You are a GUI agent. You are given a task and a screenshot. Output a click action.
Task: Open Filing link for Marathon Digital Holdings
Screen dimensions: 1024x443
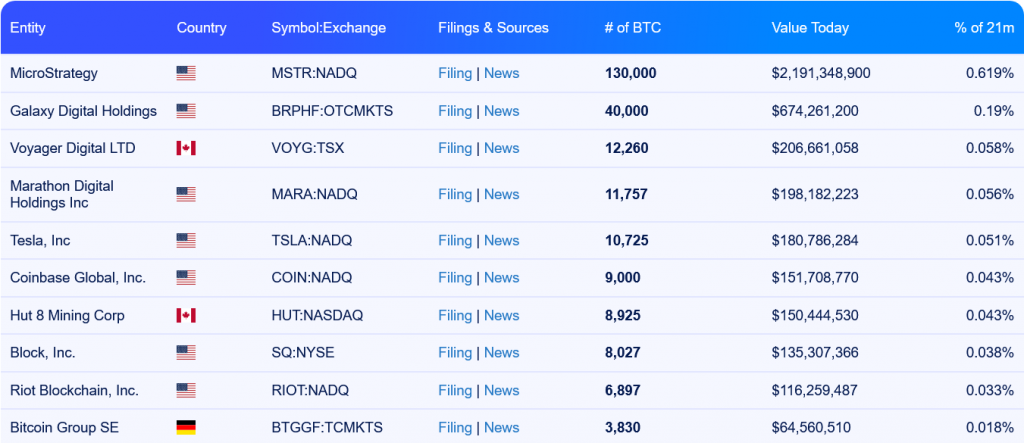pos(455,194)
